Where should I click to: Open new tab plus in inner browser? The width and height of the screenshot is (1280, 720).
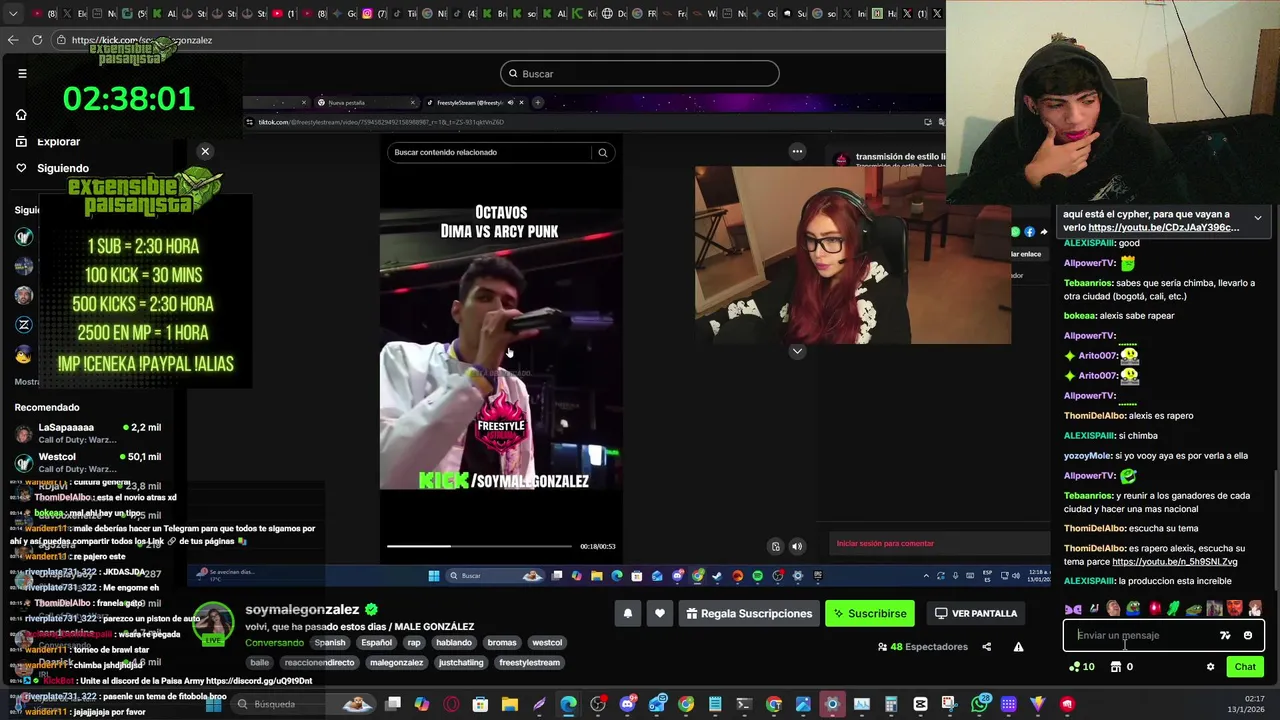click(537, 102)
